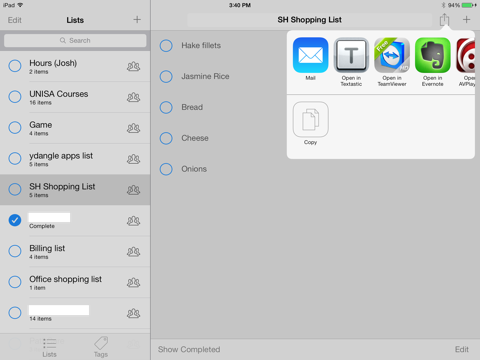Create a new list with plus icon
Image resolution: width=480 pixels, height=360 pixels.
coord(137,20)
